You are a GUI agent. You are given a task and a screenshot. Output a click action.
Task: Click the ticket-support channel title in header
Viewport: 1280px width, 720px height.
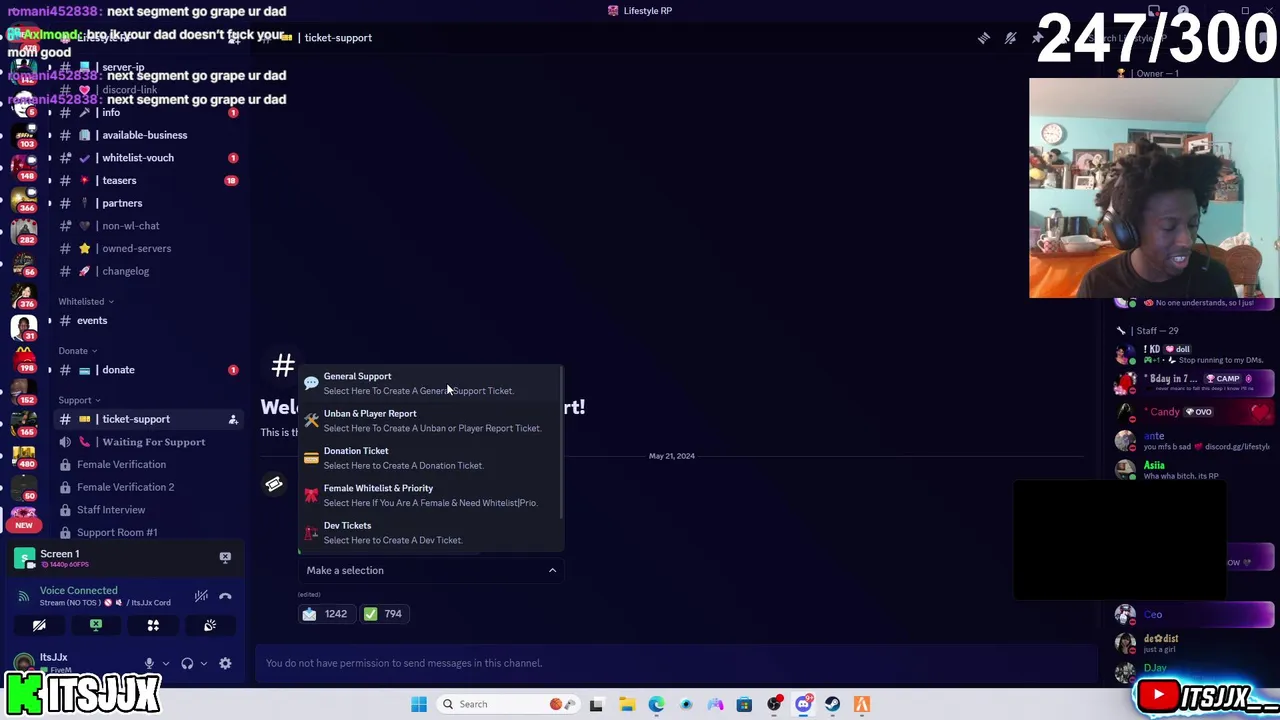pos(338,38)
